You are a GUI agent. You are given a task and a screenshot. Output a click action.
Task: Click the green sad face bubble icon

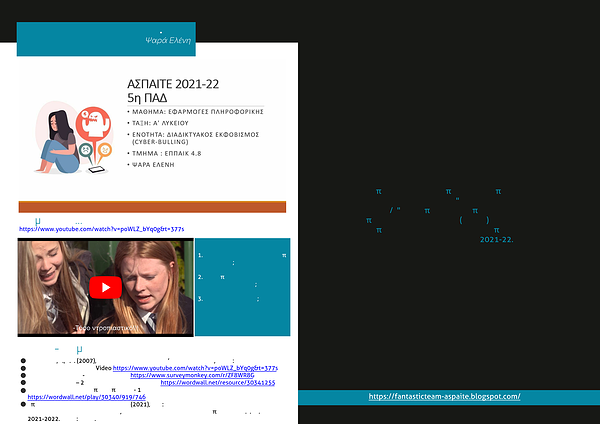(86, 150)
